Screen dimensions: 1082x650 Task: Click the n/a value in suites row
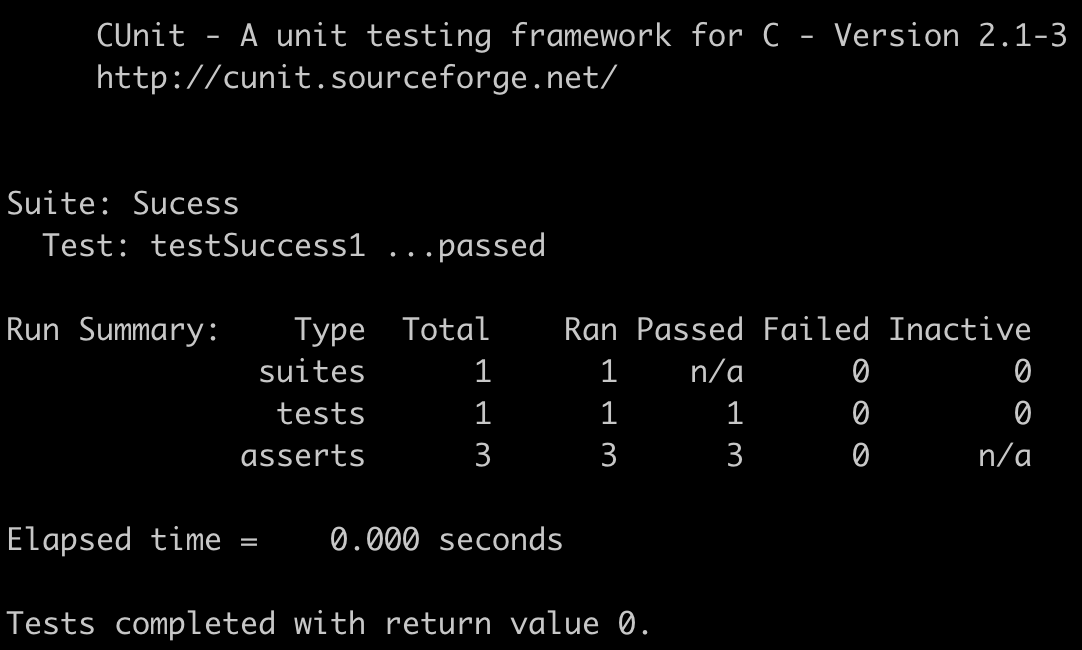[717, 372]
